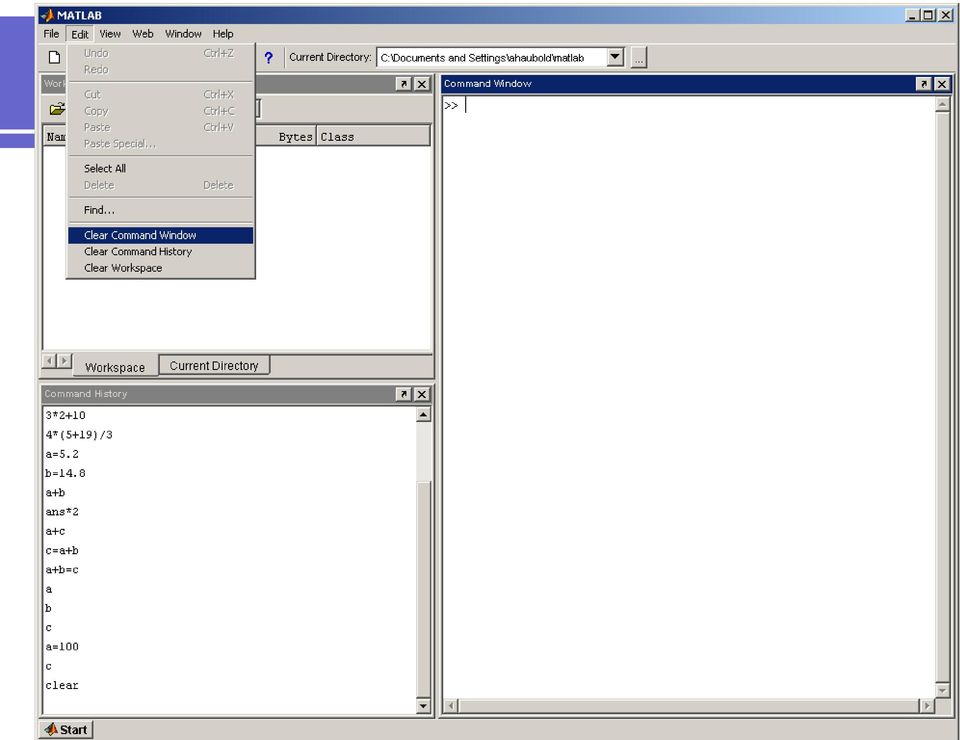Image resolution: width=960 pixels, height=740 pixels.
Task: Click Command Window horizontal scroll left arrow
Action: pyautogui.click(x=451, y=706)
